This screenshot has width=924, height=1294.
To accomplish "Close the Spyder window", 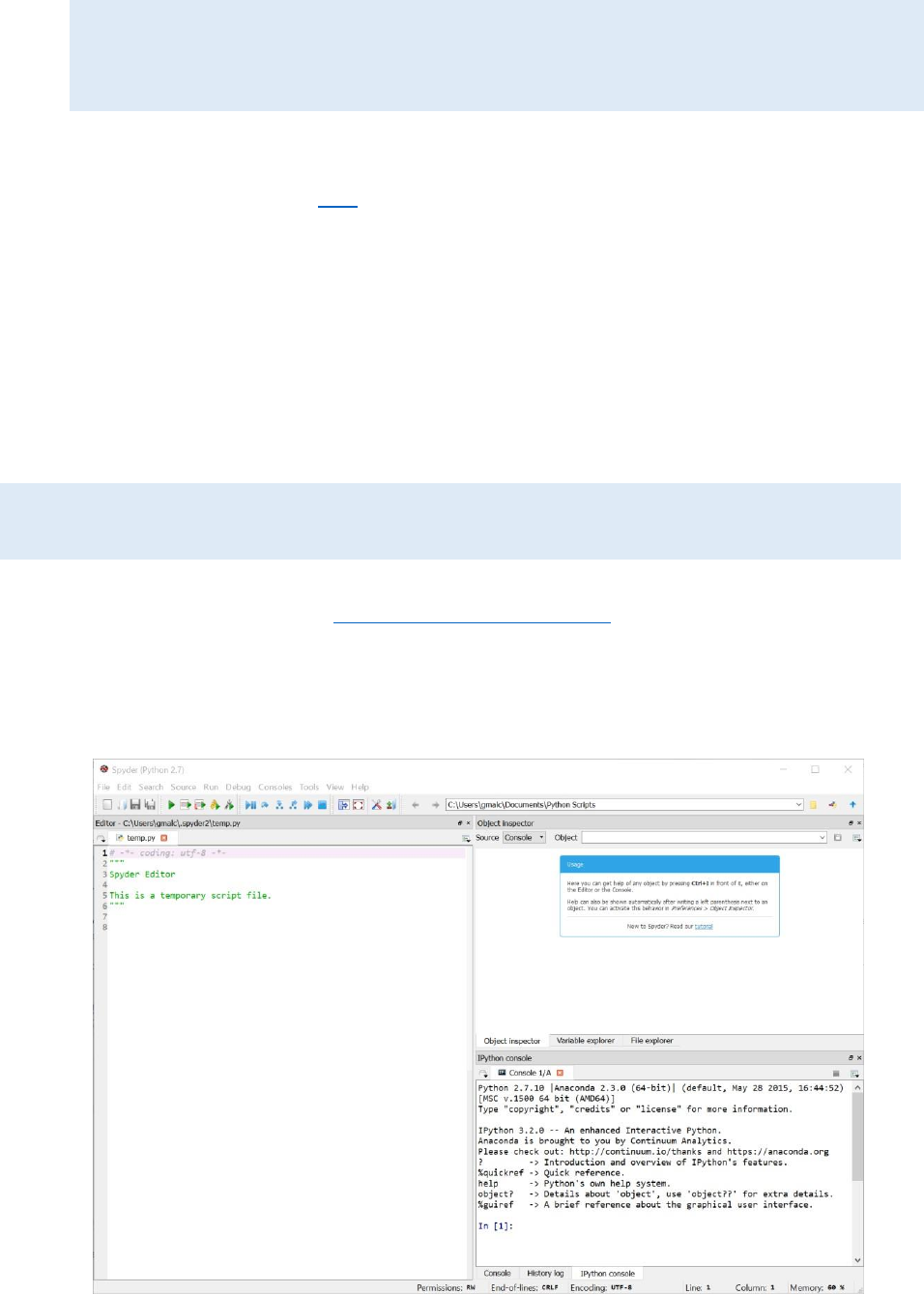I will pos(848,769).
